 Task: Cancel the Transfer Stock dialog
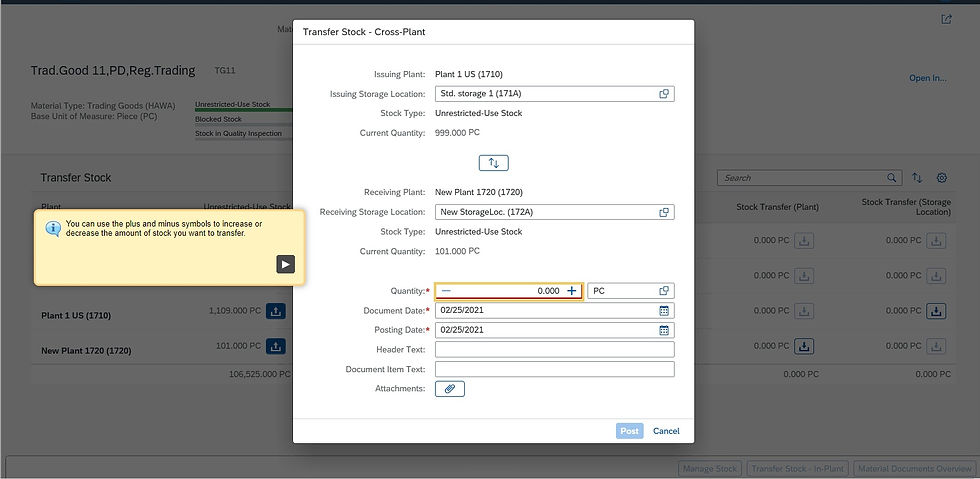point(666,431)
